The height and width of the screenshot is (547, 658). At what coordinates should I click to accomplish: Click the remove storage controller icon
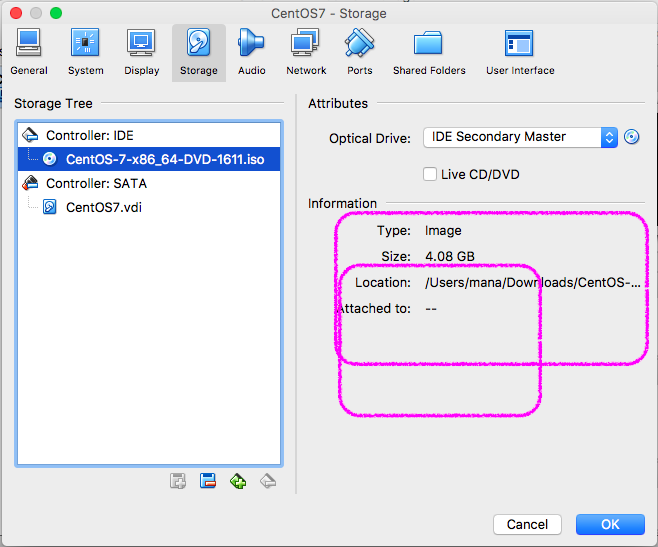pos(268,481)
